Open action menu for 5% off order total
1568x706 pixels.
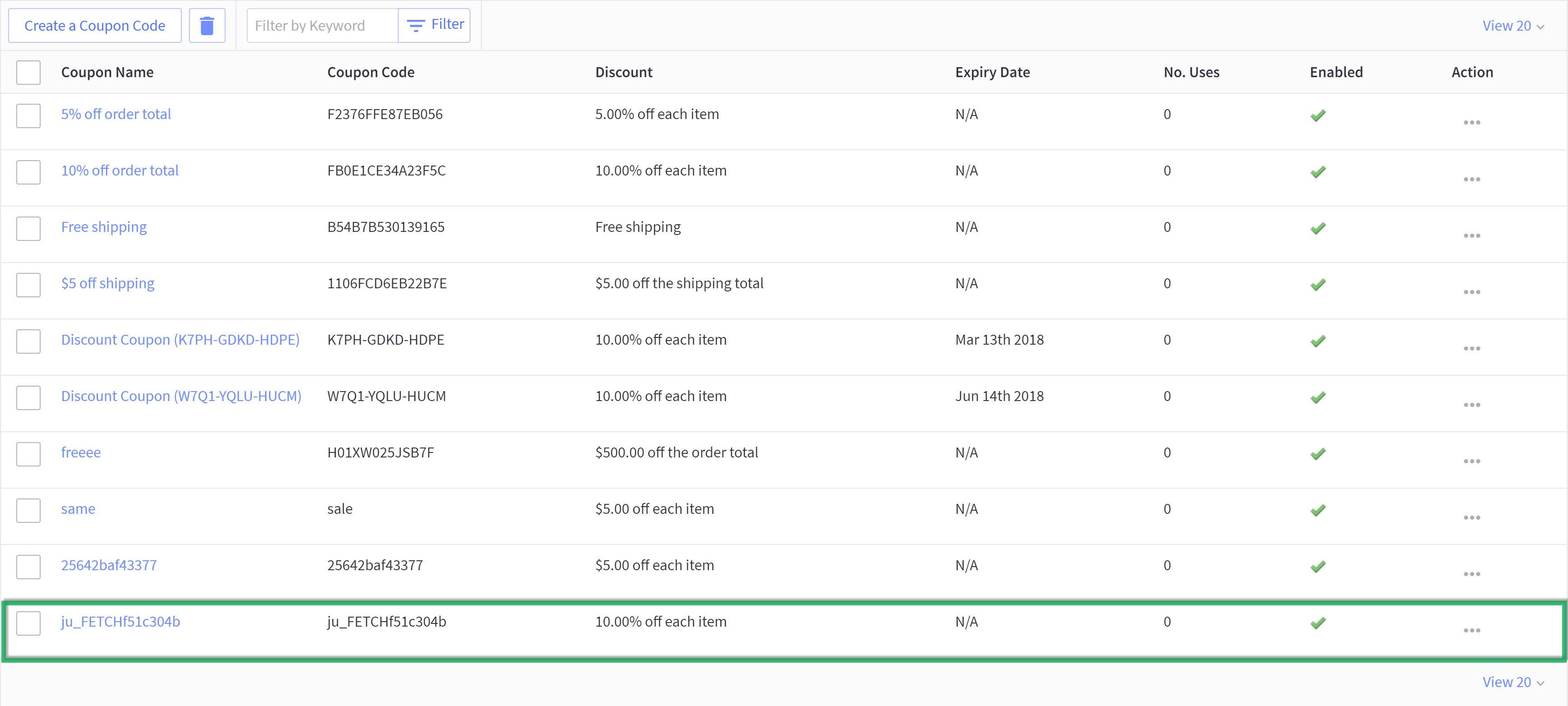point(1471,123)
